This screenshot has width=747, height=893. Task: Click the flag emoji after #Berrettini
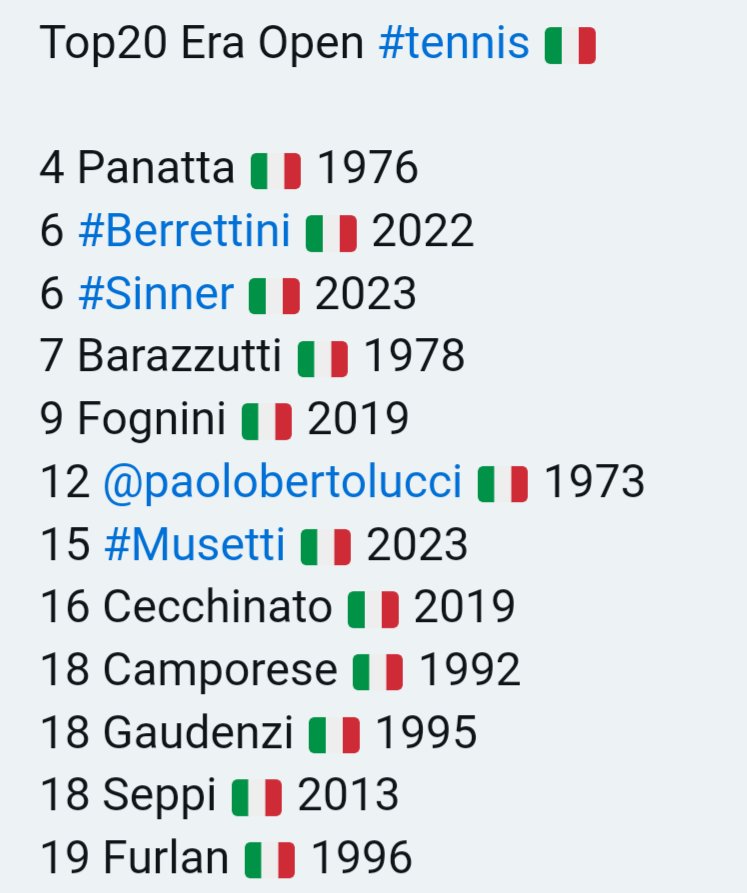click(x=331, y=233)
